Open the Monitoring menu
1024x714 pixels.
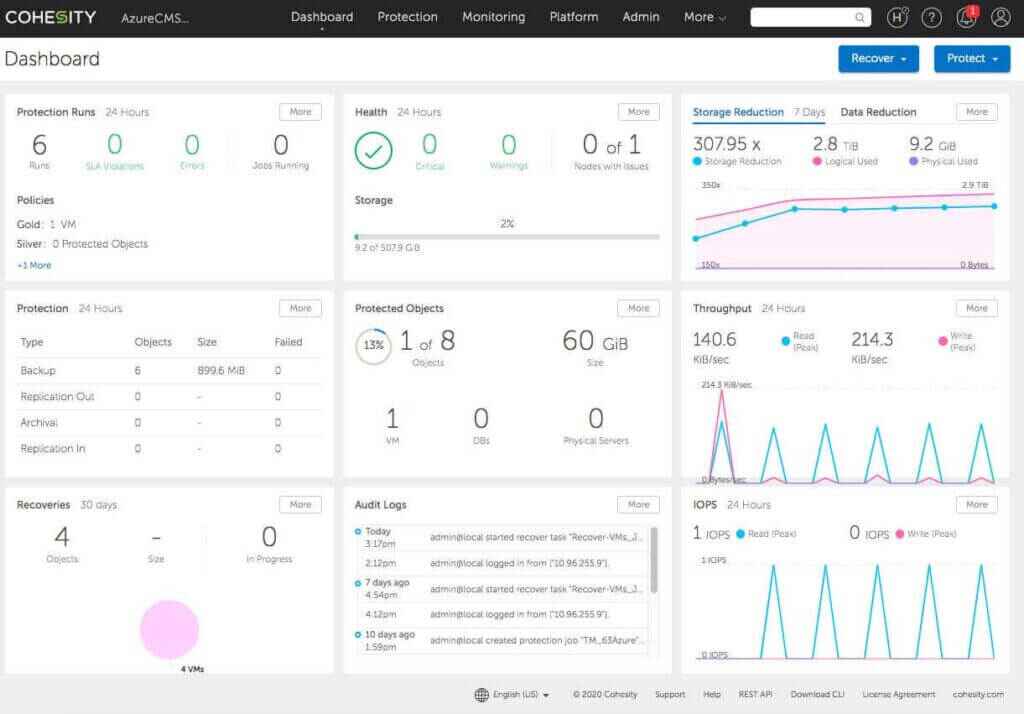(493, 17)
